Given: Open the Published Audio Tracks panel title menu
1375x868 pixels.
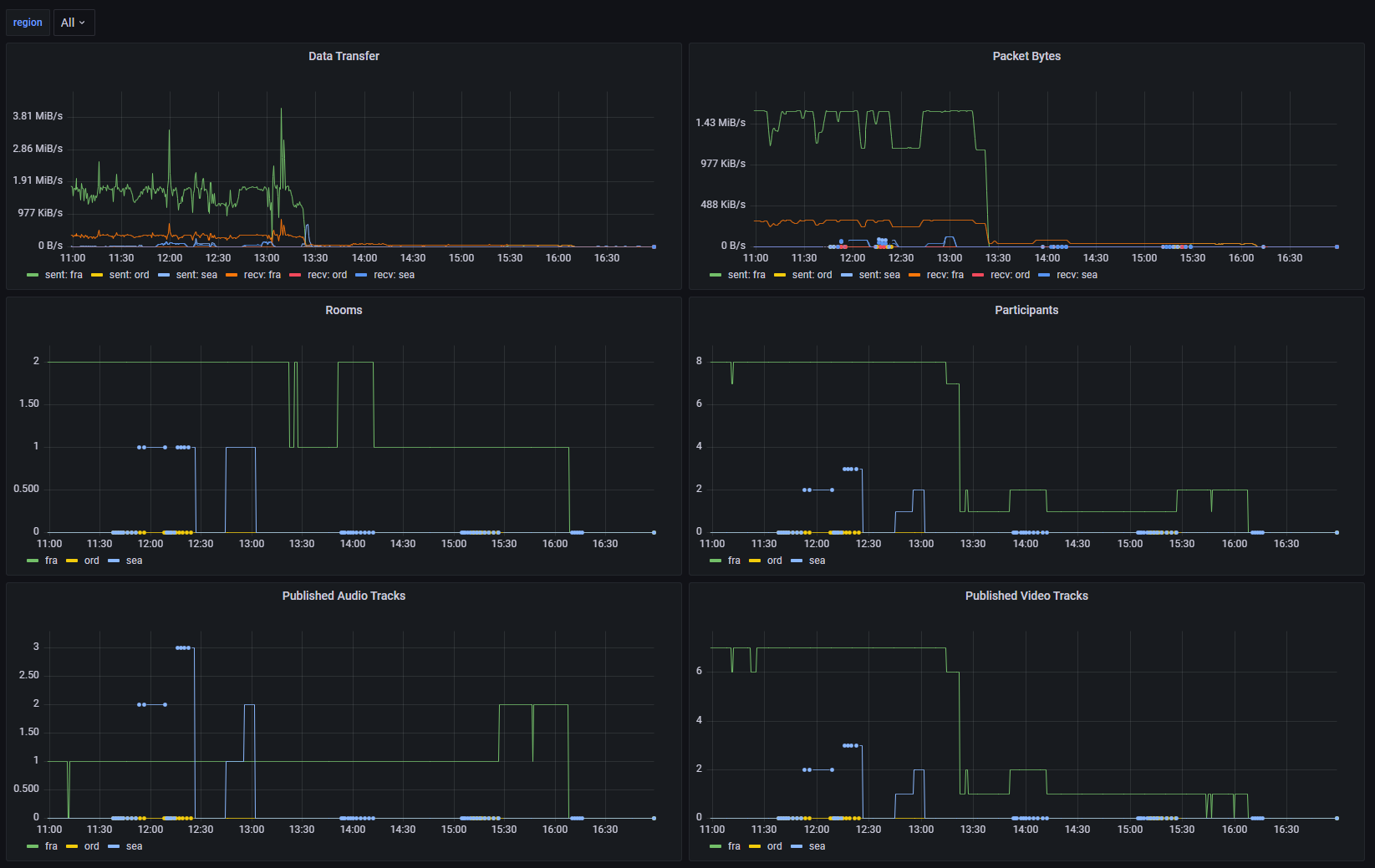Looking at the screenshot, I should click(x=344, y=596).
